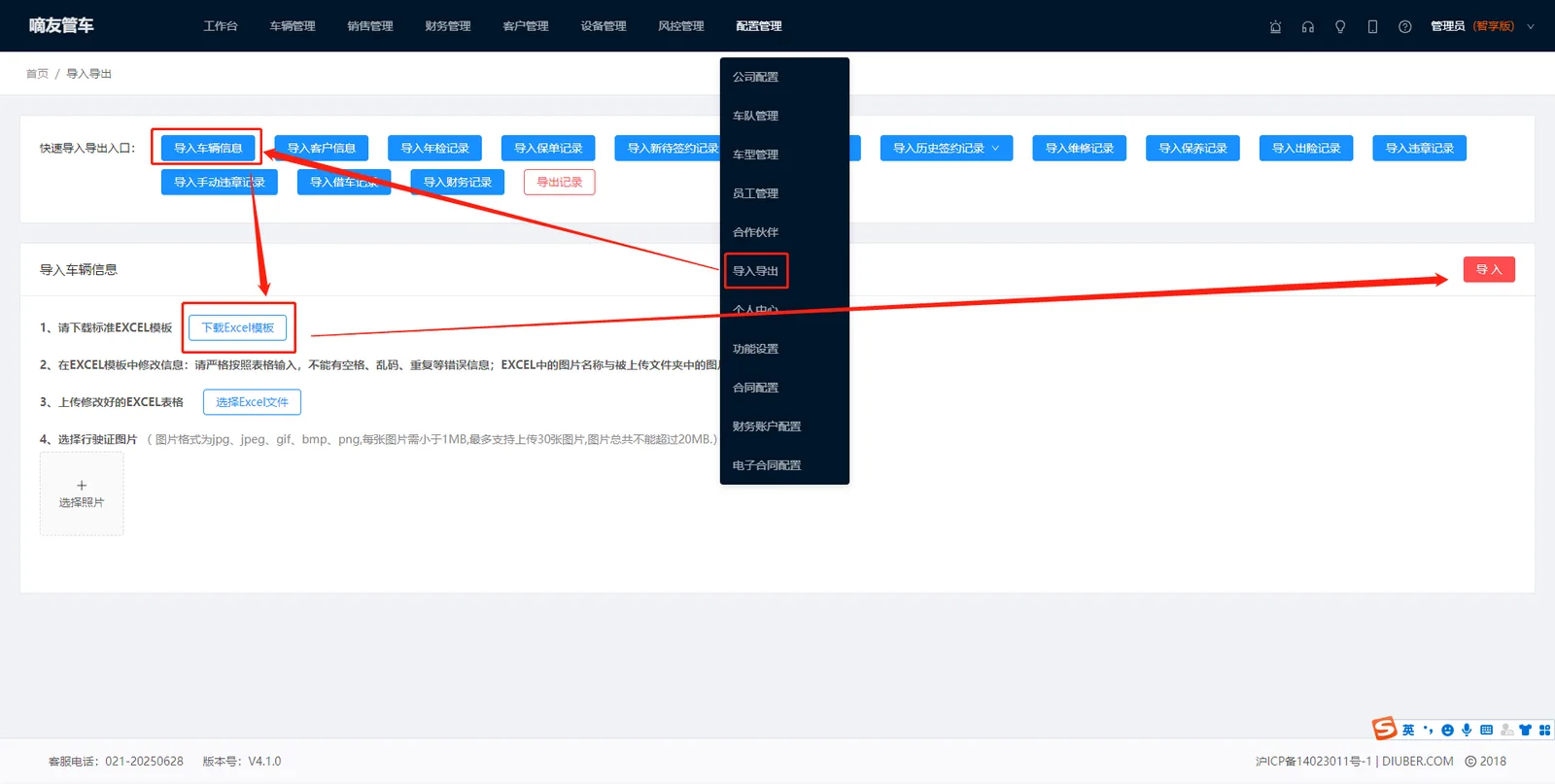Open the Sogou skin shirt icon
This screenshot has width=1555, height=784.
1525,730
